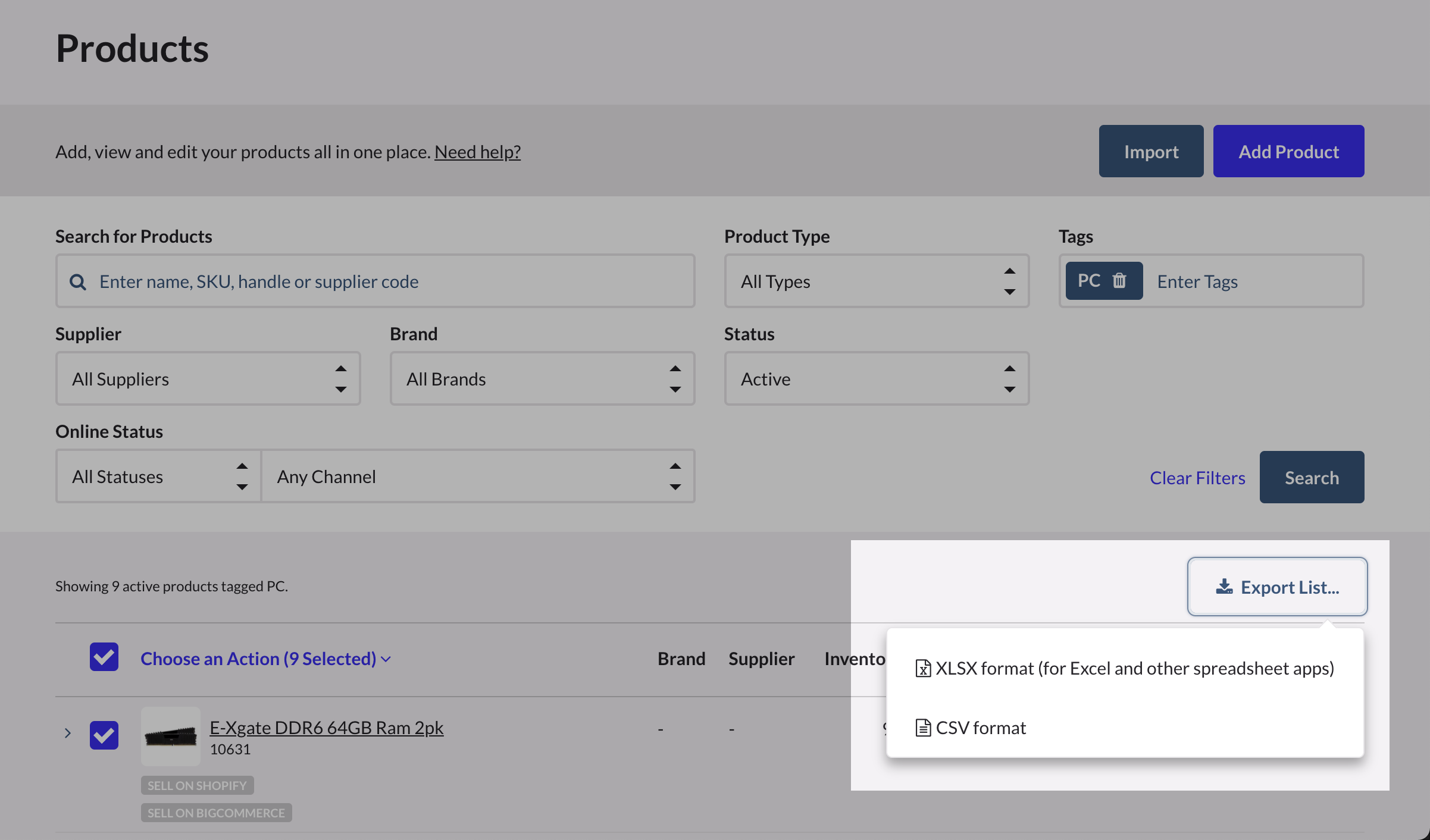1430x840 pixels.
Task: Click the XLSX spreadsheet file icon
Action: pyautogui.click(x=922, y=668)
